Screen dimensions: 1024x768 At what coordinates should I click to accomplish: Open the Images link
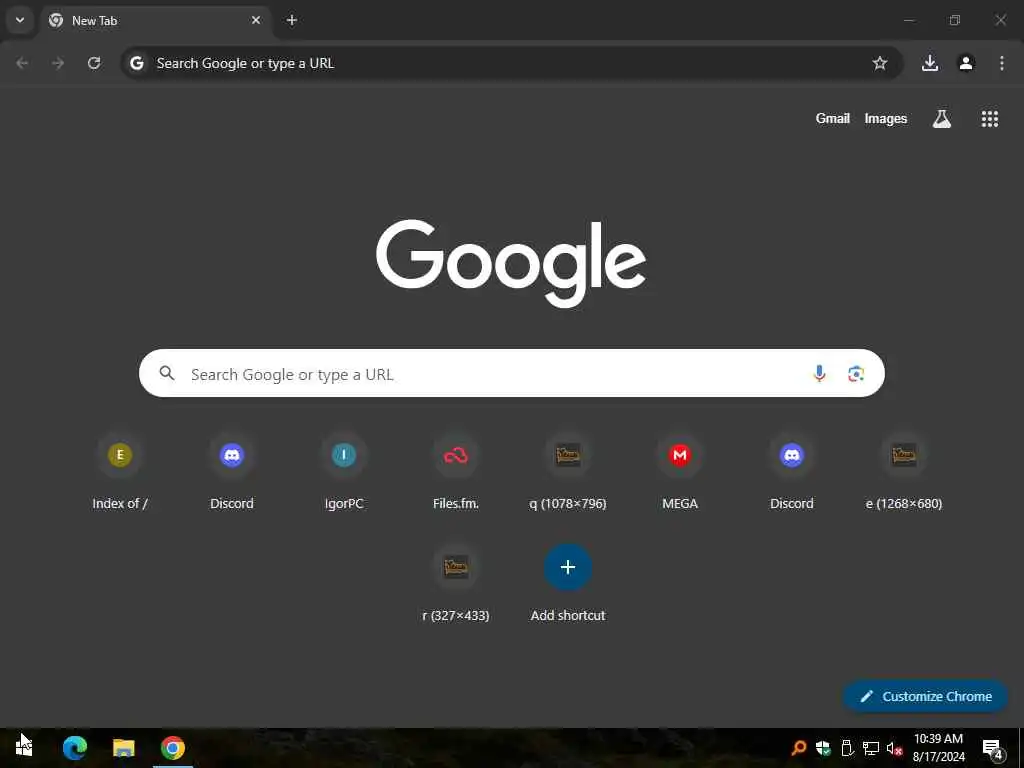click(x=886, y=118)
